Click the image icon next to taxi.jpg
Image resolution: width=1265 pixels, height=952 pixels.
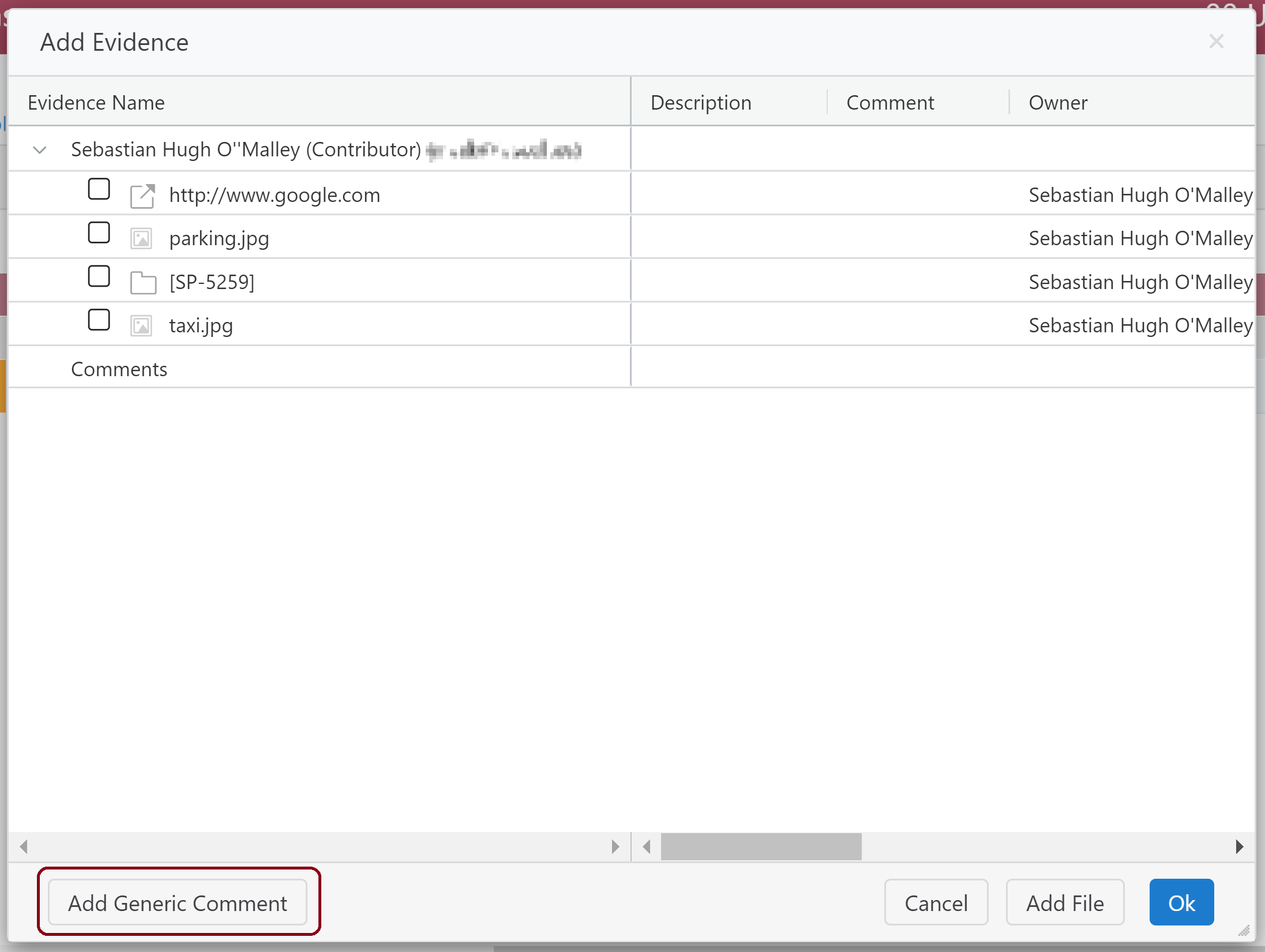pos(141,324)
